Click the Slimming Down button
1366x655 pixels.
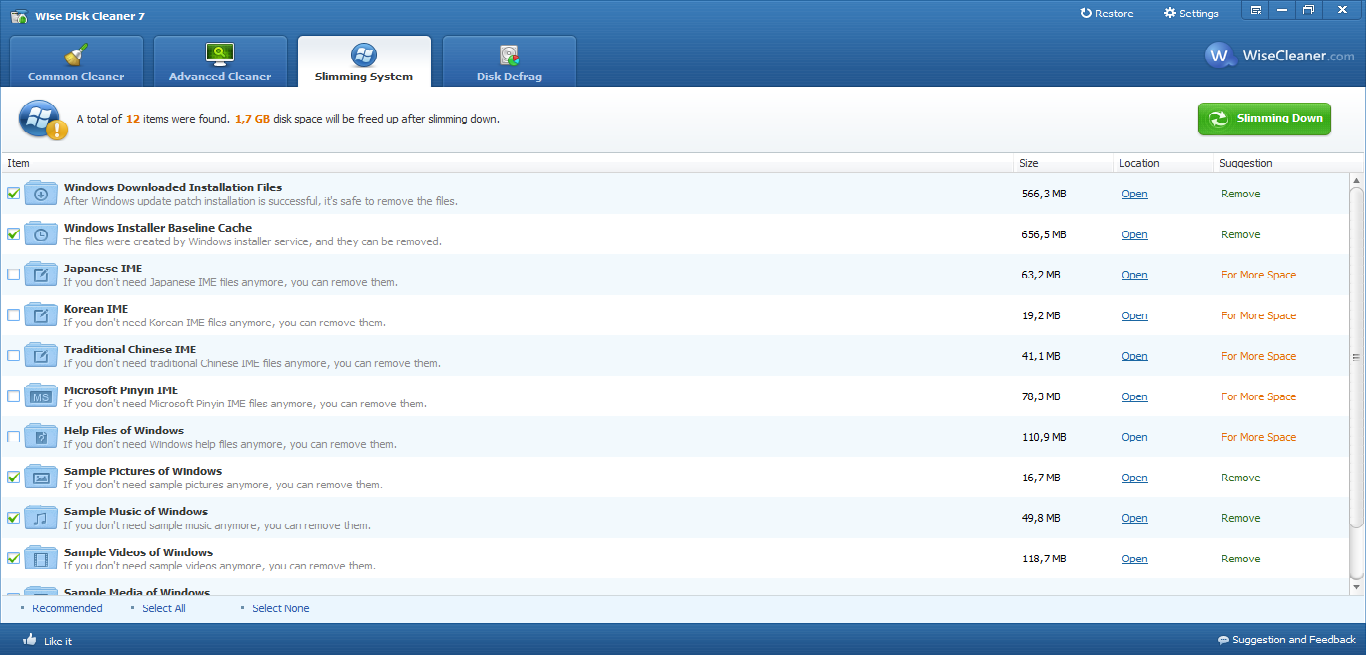click(1264, 118)
